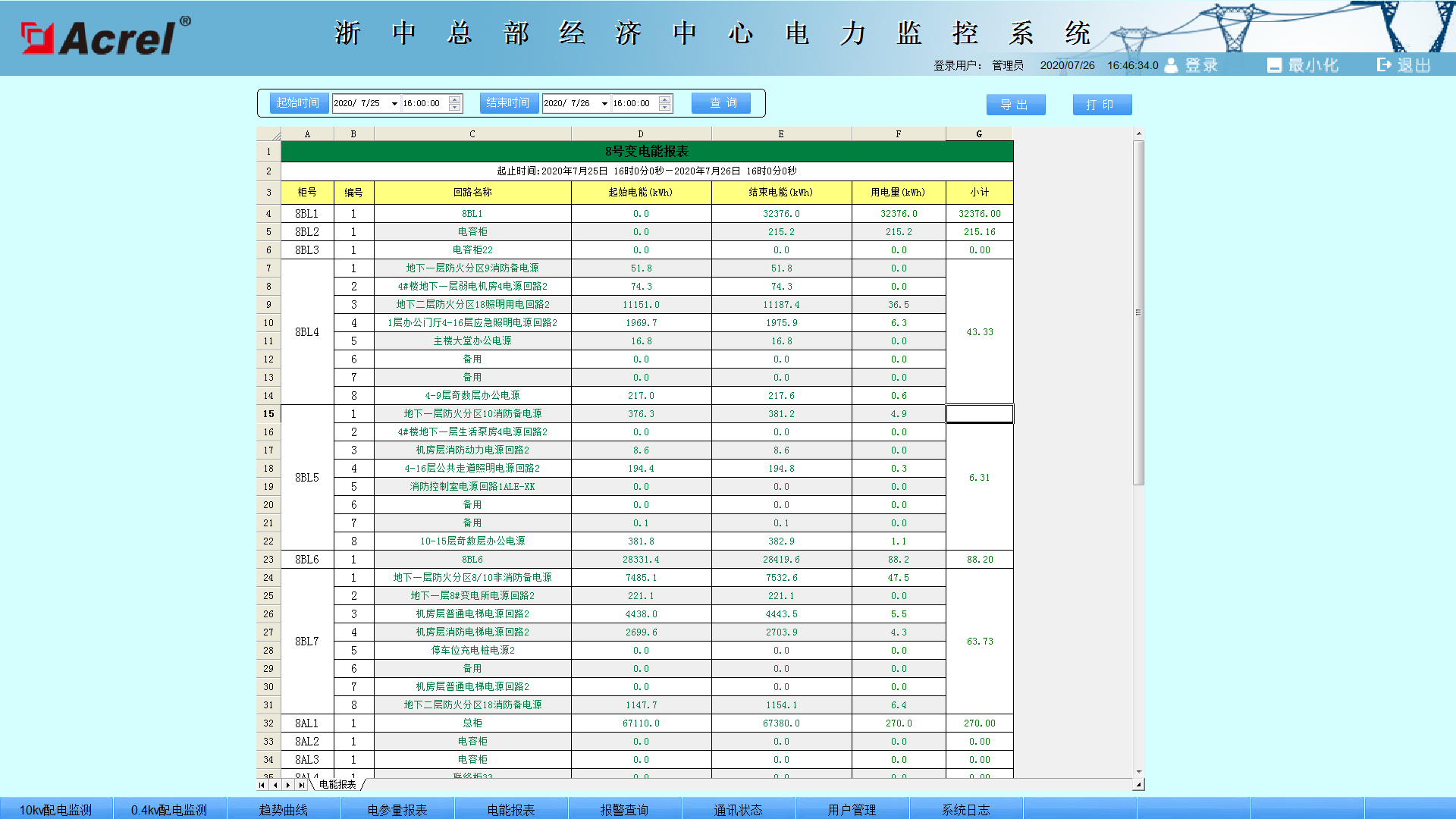Click the Acrel logo
Viewport: 1456px width, 819px height.
tap(106, 36)
